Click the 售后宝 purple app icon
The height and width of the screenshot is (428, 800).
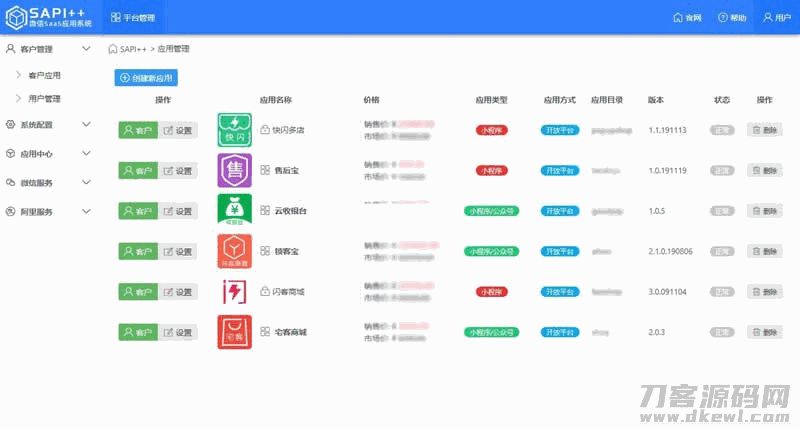tap(235, 170)
